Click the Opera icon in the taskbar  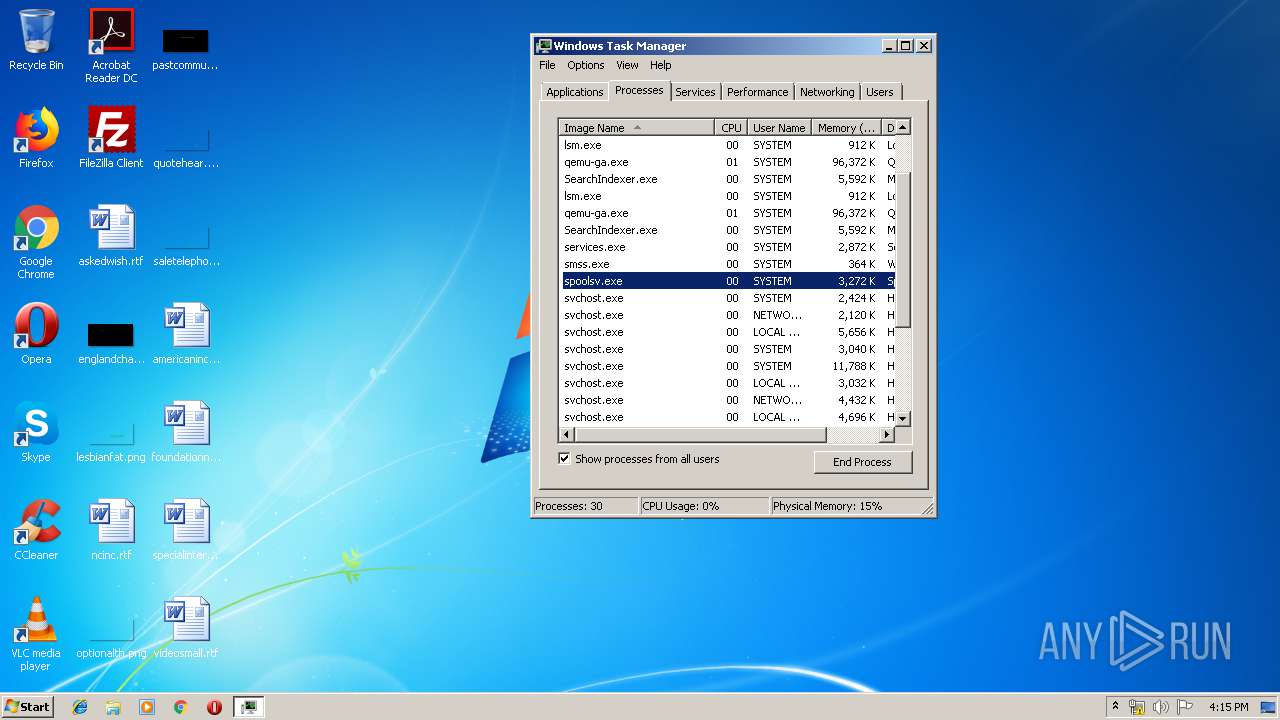click(x=214, y=707)
